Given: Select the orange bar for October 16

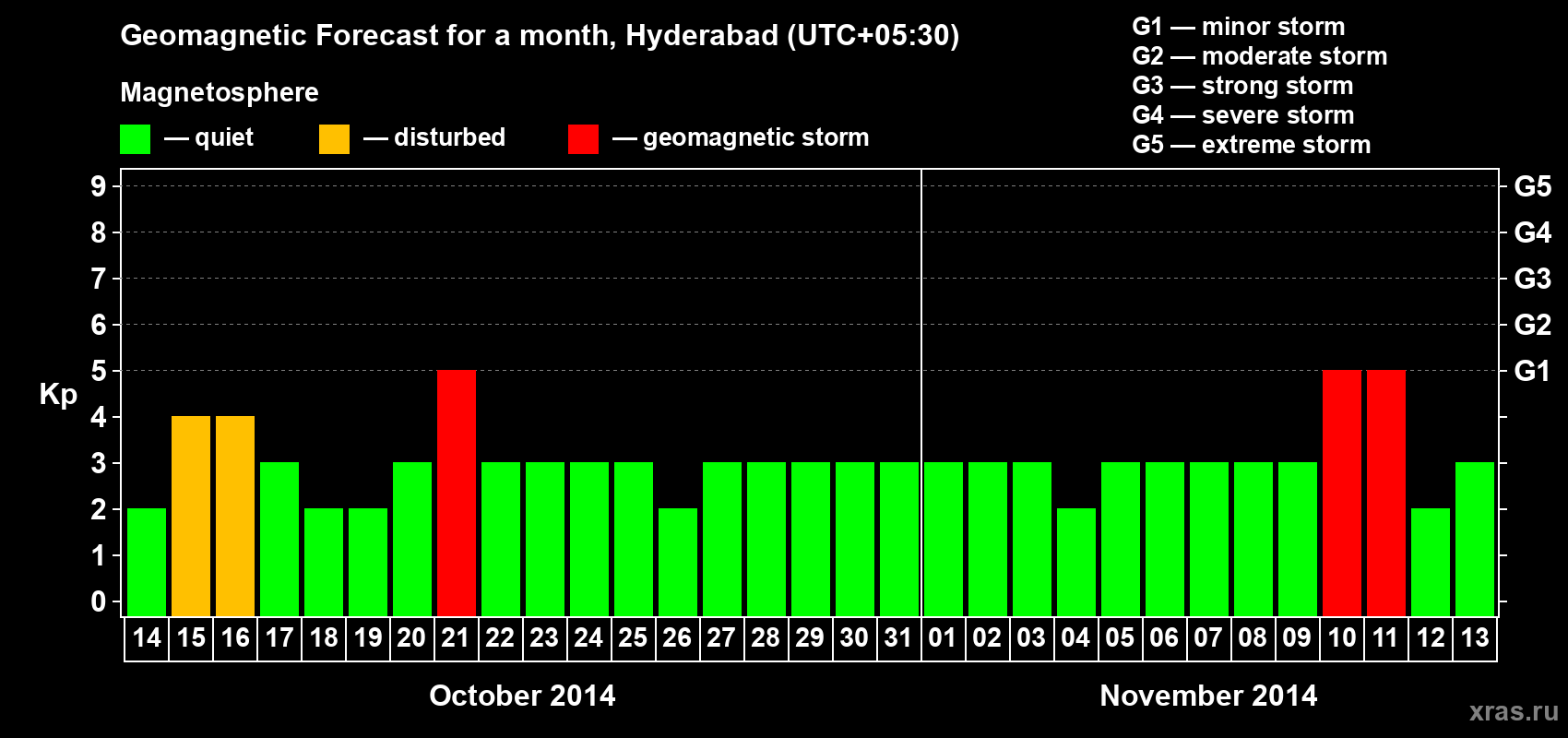Looking at the screenshot, I should coord(235,517).
